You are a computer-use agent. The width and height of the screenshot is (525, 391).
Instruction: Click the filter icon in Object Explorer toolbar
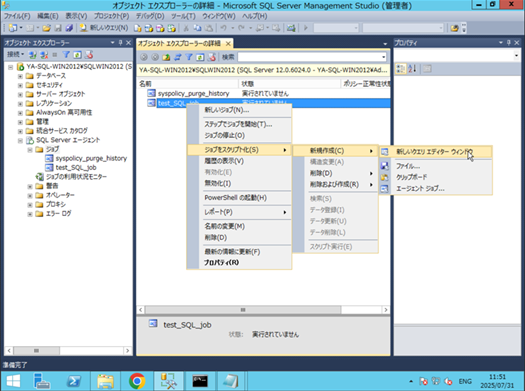66,55
